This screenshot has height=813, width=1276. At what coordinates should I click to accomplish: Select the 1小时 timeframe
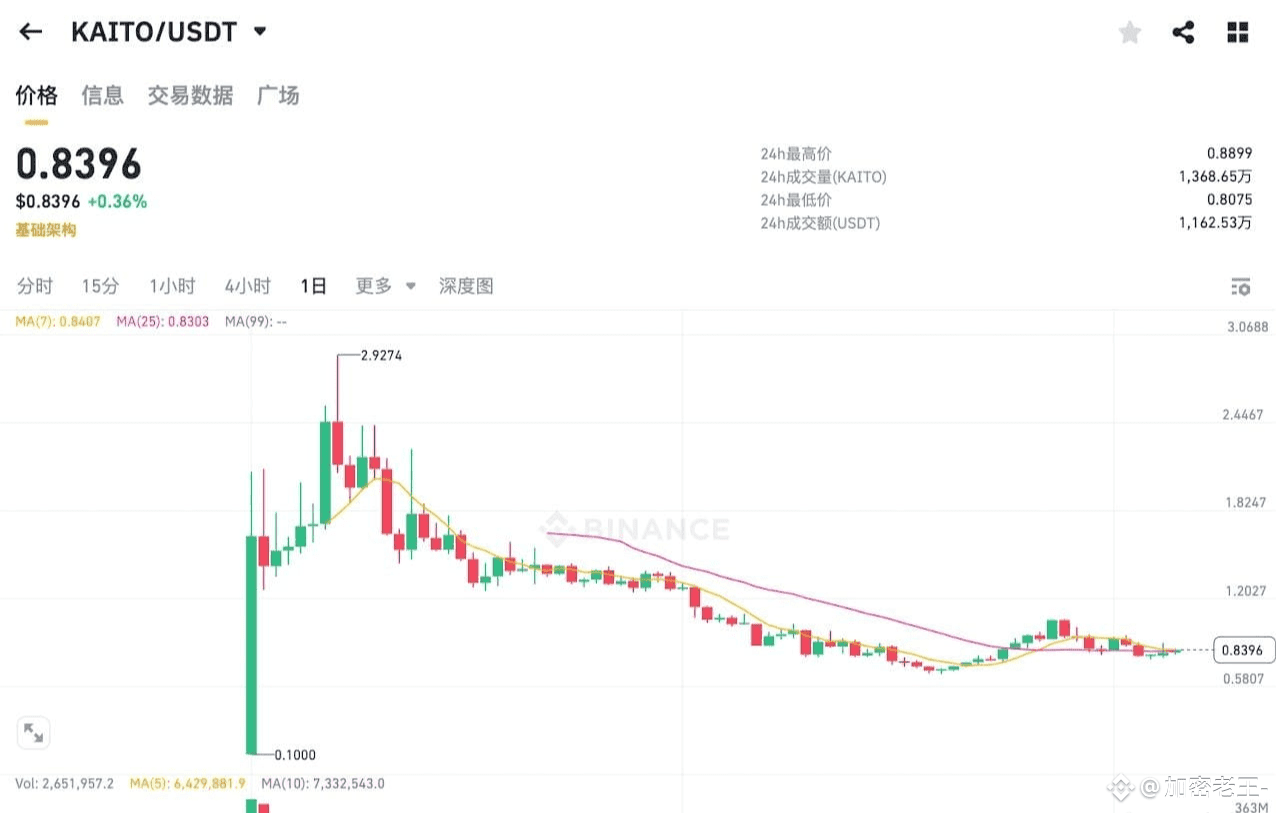coord(172,286)
